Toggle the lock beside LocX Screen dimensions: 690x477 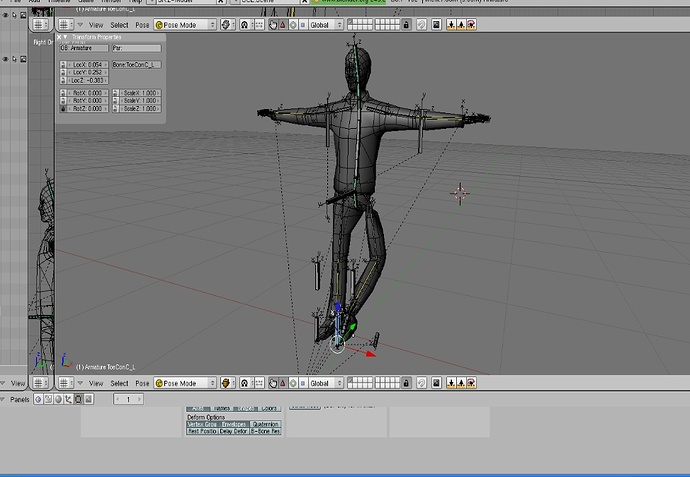[x=63, y=65]
